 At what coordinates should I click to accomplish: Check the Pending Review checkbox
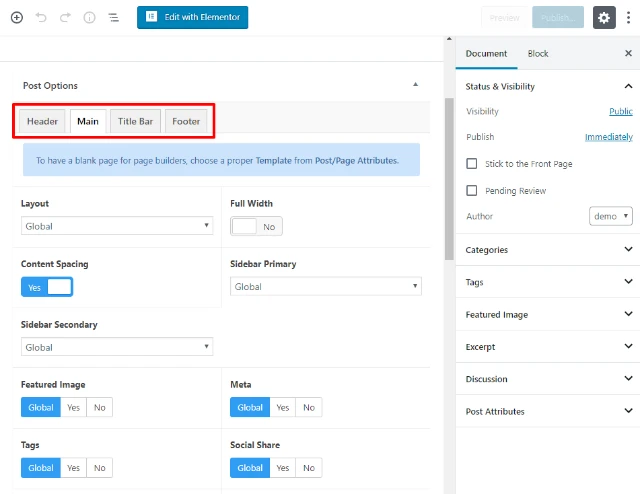point(472,190)
